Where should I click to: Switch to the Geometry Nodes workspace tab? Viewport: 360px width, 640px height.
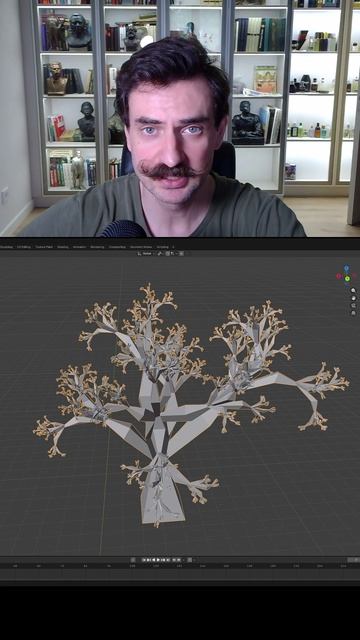(x=141, y=247)
